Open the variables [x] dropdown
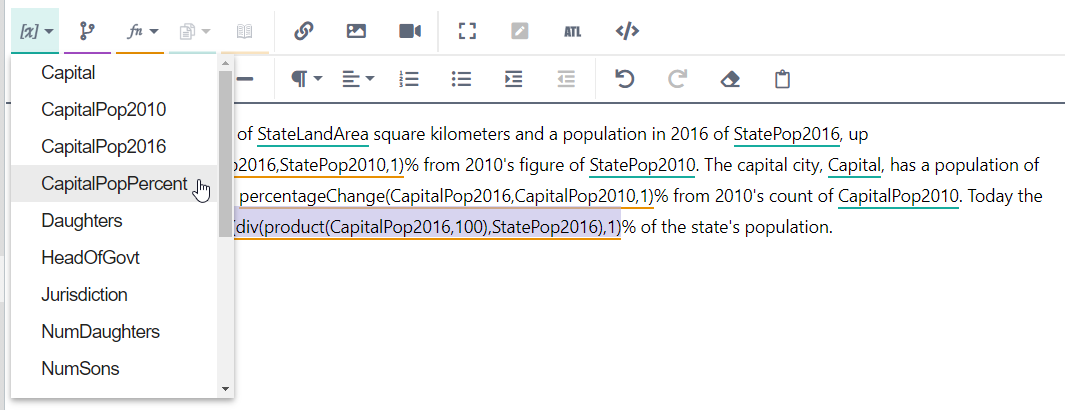 click(x=37, y=31)
